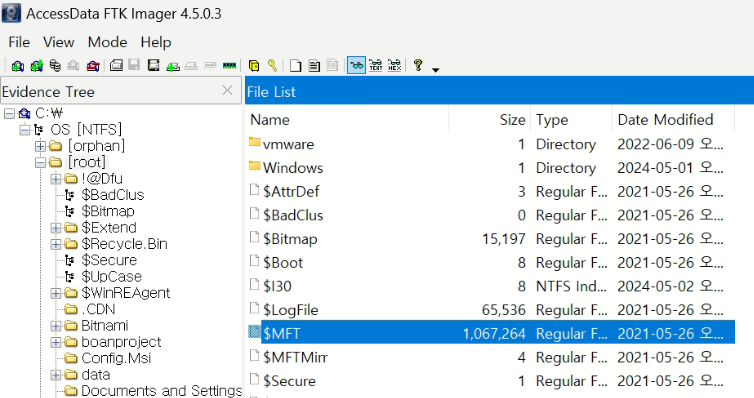Click the Add Evidence Item toolbar icon

point(17,65)
